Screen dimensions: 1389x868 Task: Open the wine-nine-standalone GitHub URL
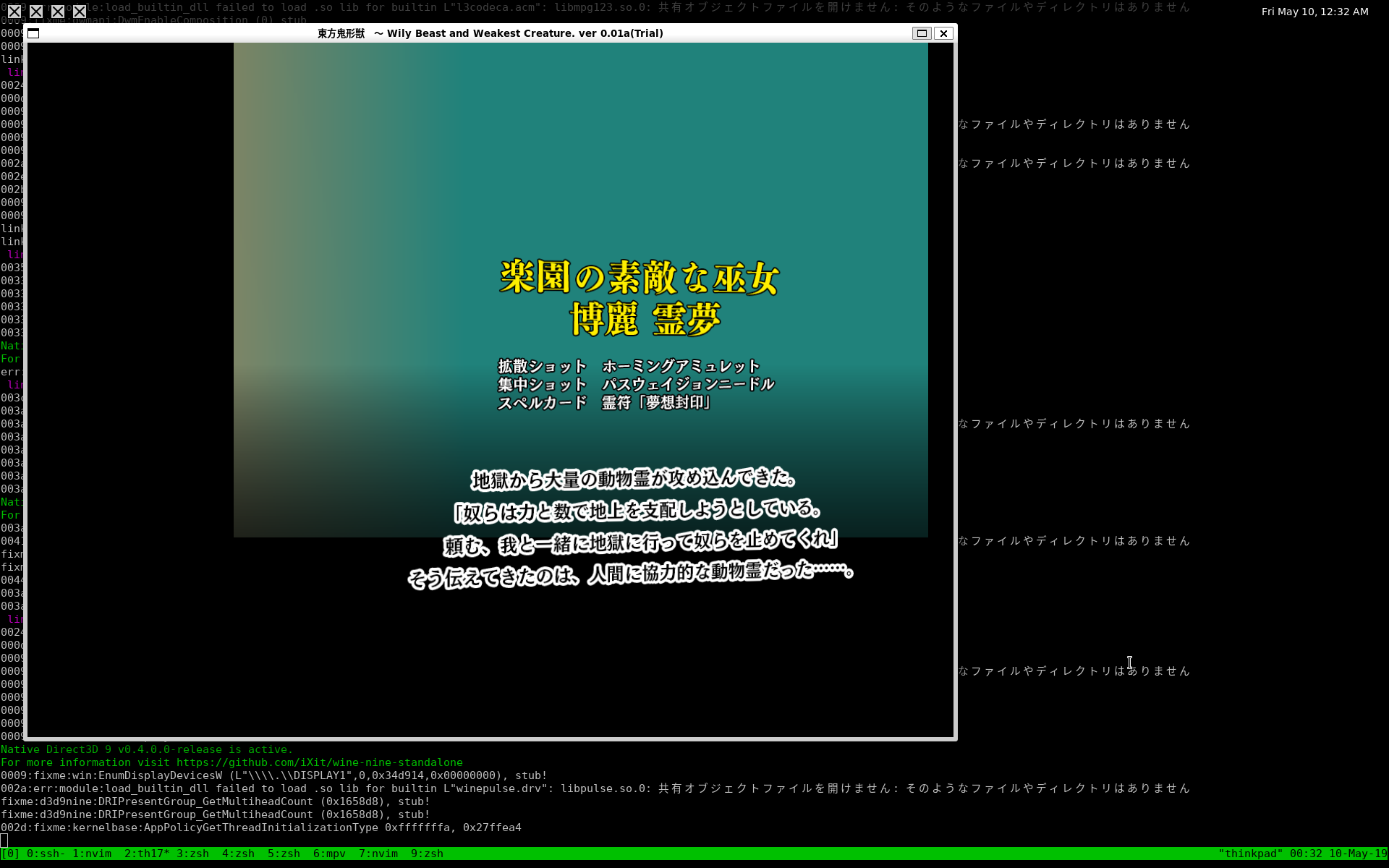tap(319, 762)
